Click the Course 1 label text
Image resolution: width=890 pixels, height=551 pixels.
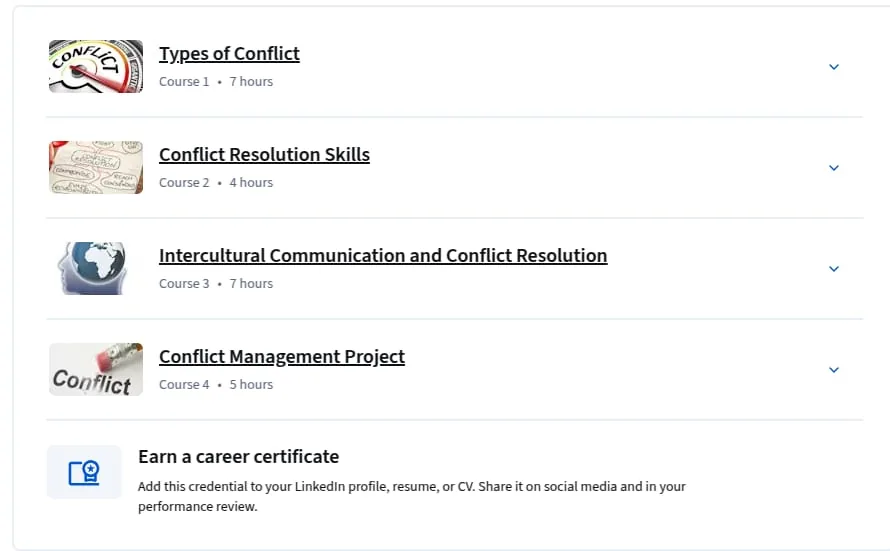coord(184,82)
